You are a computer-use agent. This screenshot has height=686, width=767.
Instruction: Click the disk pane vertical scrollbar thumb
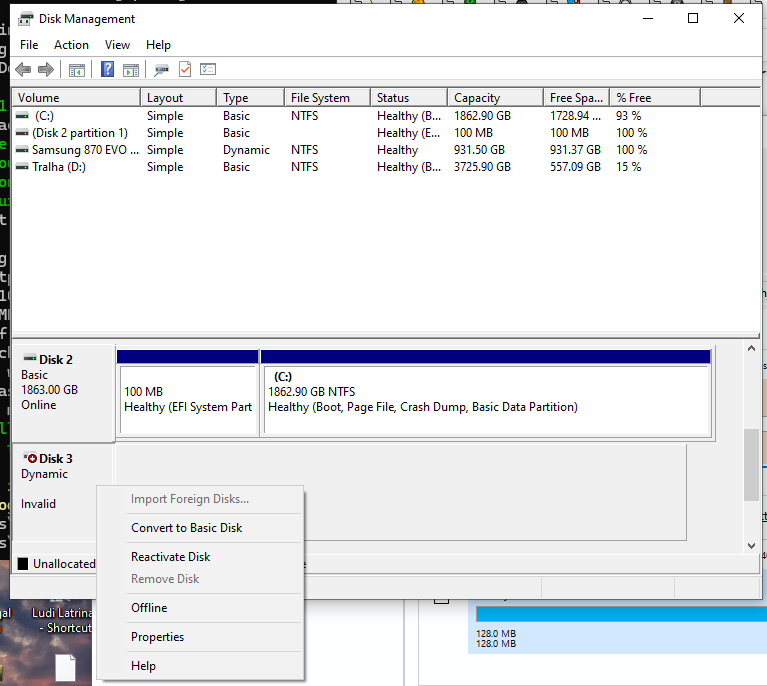[x=751, y=465]
